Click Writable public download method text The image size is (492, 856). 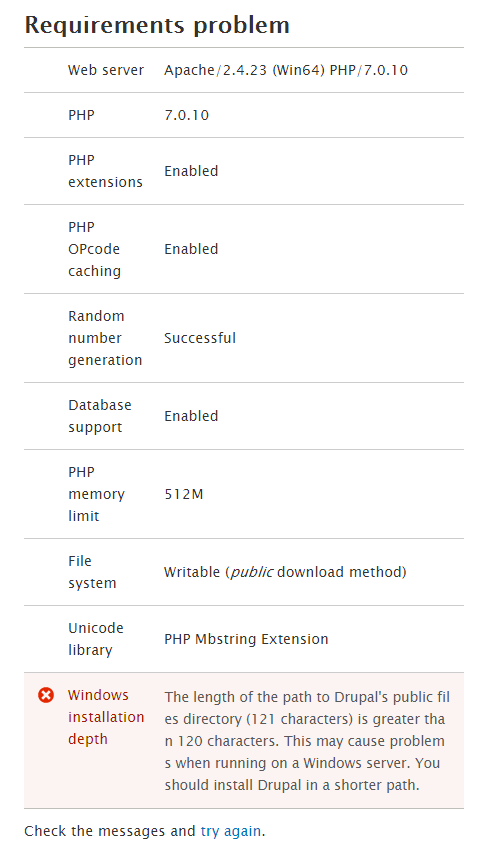[285, 572]
